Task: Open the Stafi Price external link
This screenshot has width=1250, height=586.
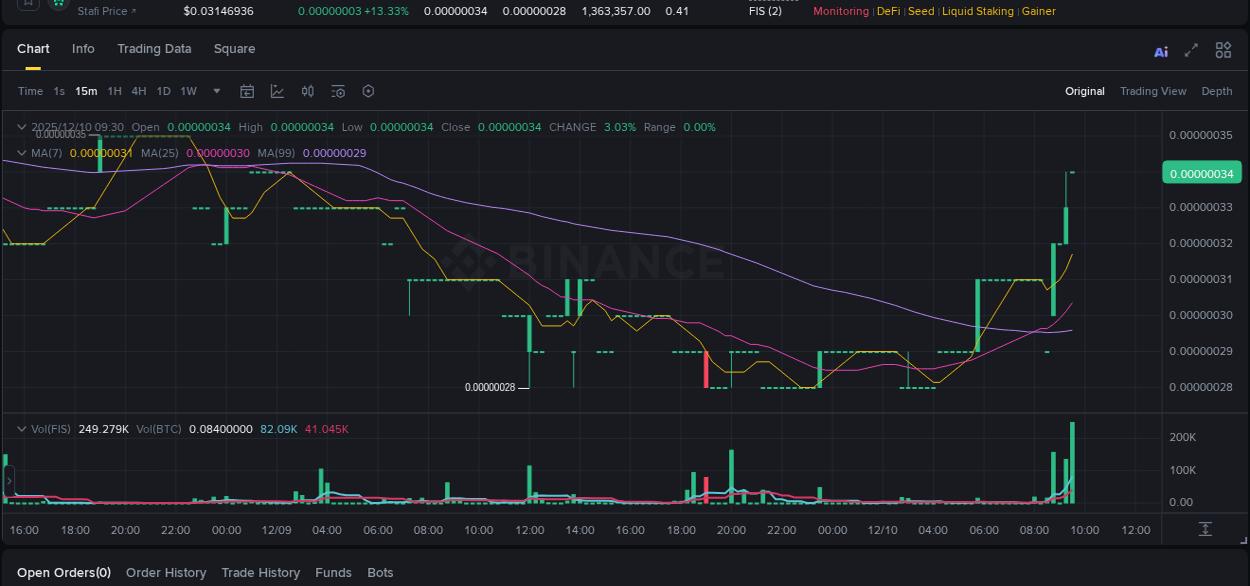Action: [x=105, y=11]
